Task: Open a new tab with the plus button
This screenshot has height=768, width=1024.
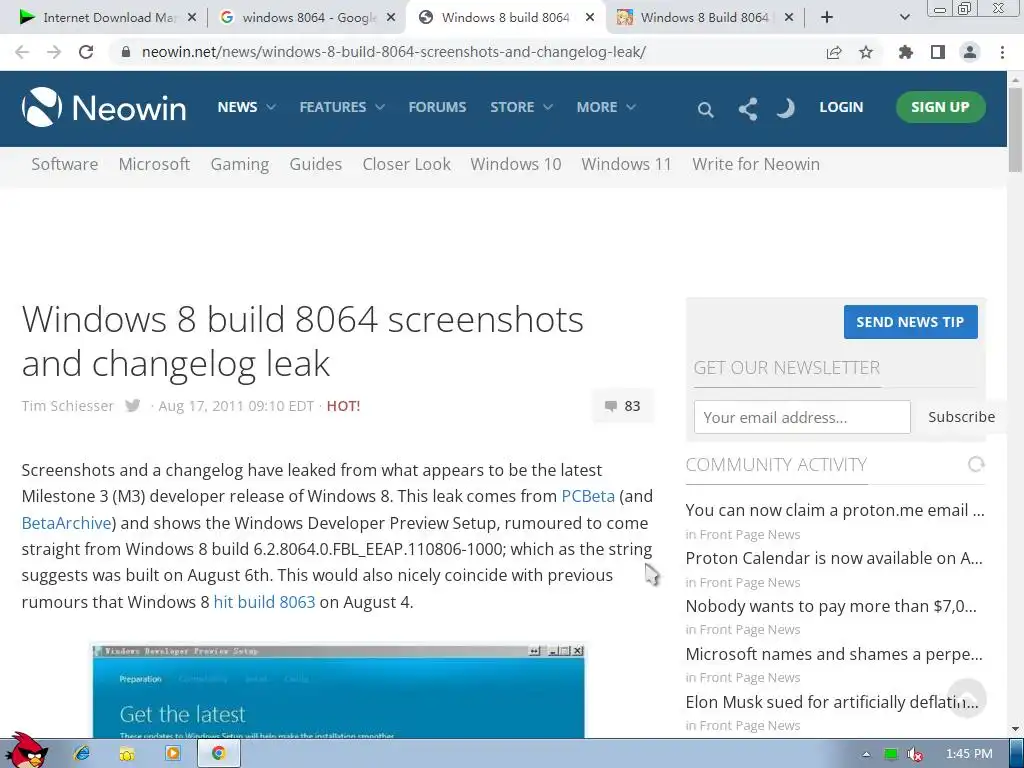Action: (827, 18)
